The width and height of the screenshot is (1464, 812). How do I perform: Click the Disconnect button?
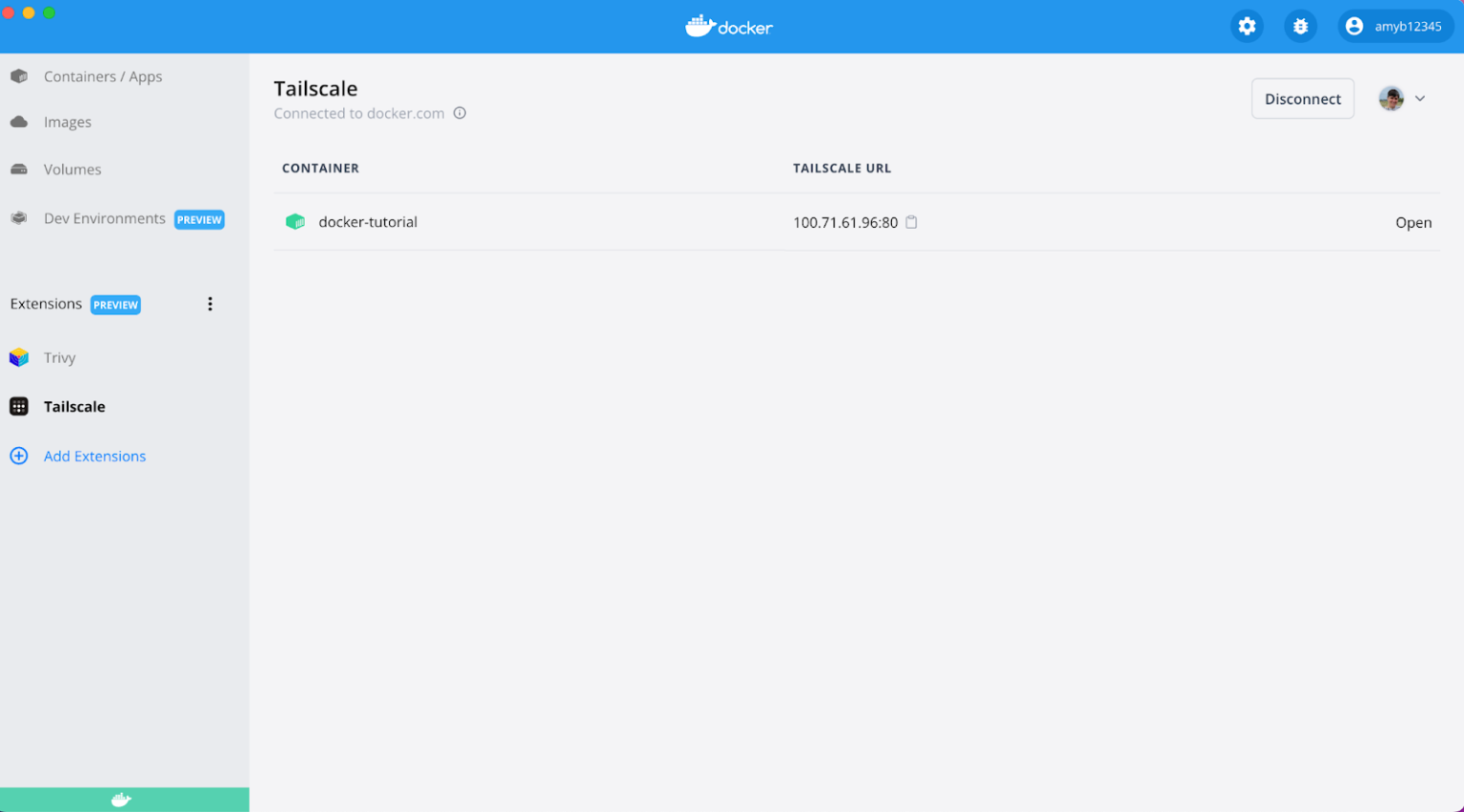point(1302,98)
